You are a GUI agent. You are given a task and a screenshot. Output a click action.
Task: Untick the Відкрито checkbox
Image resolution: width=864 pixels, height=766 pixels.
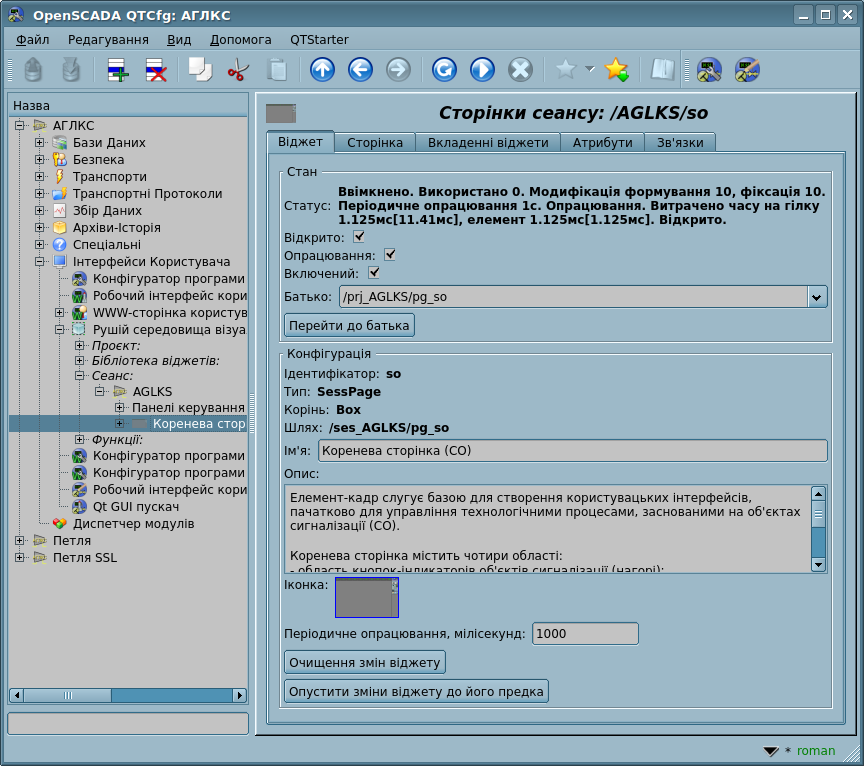click(x=358, y=237)
